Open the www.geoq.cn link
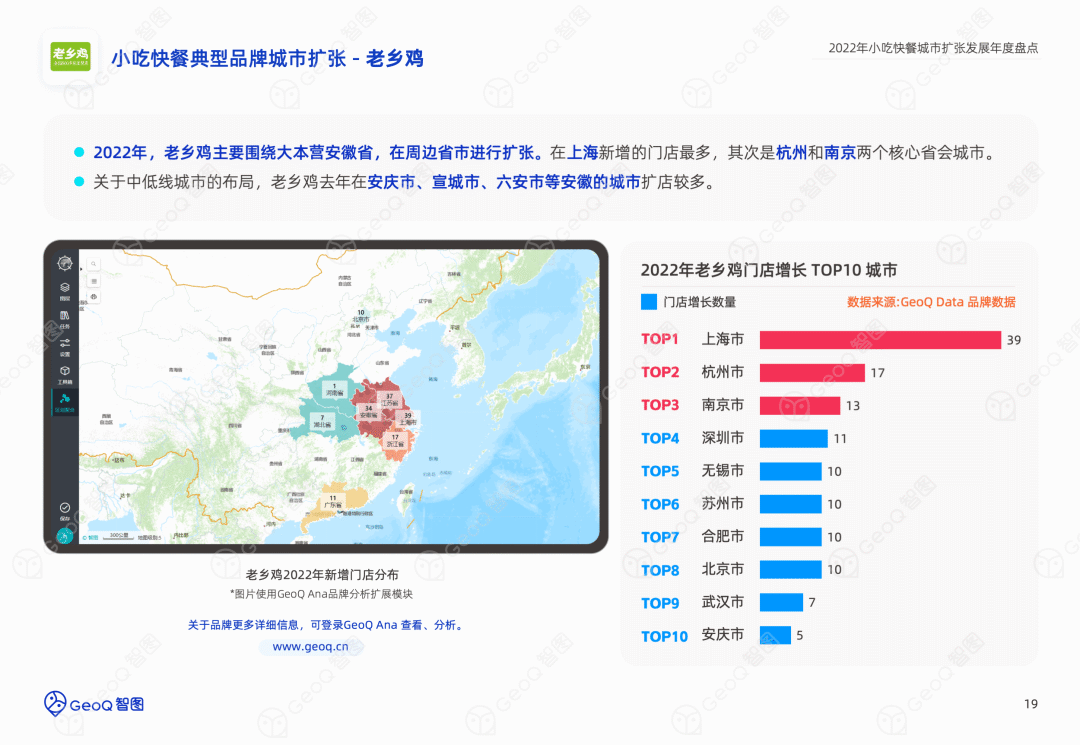This screenshot has height=745, width=1080. tap(311, 647)
